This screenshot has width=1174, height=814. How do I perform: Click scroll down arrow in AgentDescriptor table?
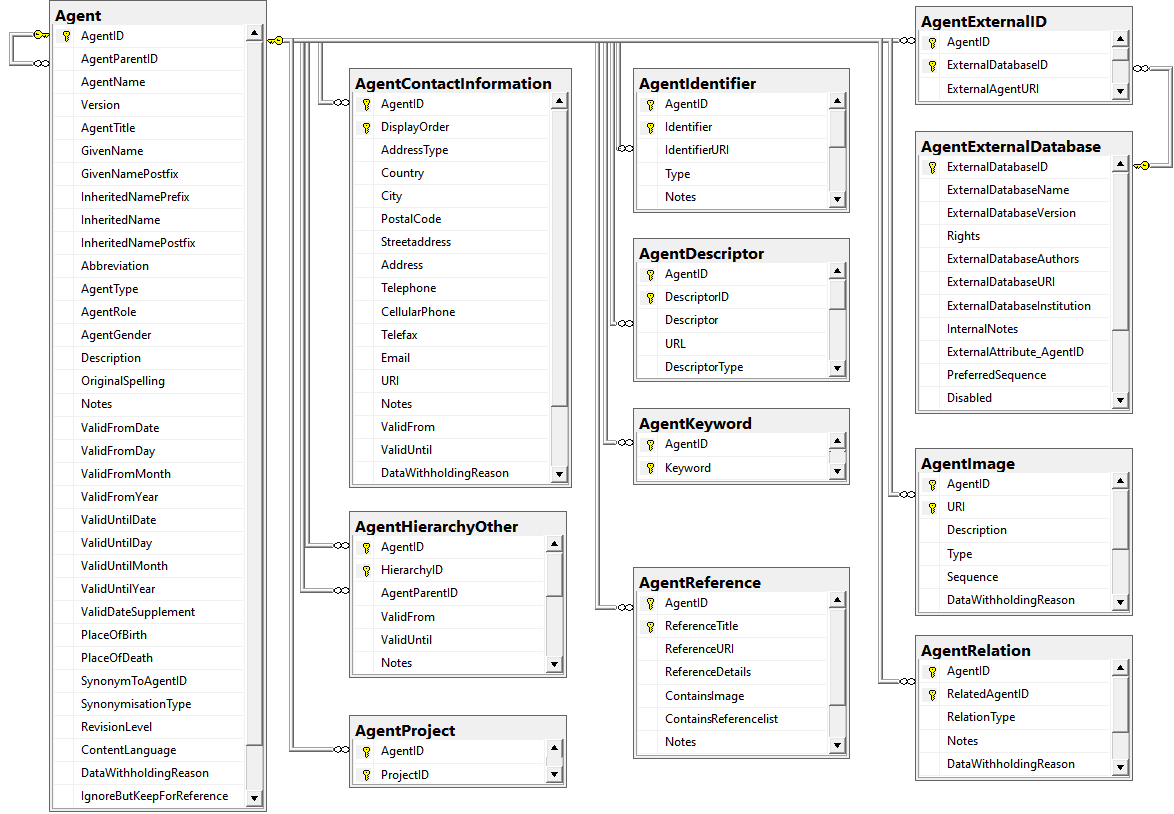(x=838, y=368)
